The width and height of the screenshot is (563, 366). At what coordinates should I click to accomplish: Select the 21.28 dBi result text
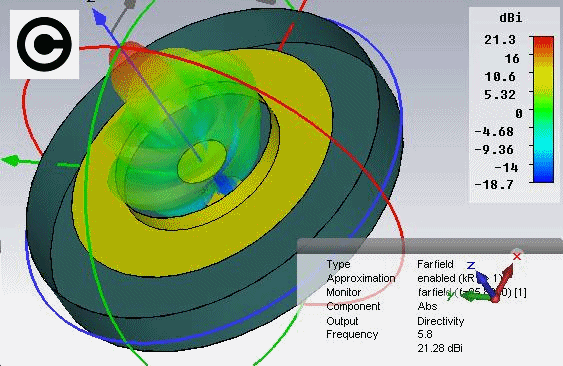coord(440,348)
